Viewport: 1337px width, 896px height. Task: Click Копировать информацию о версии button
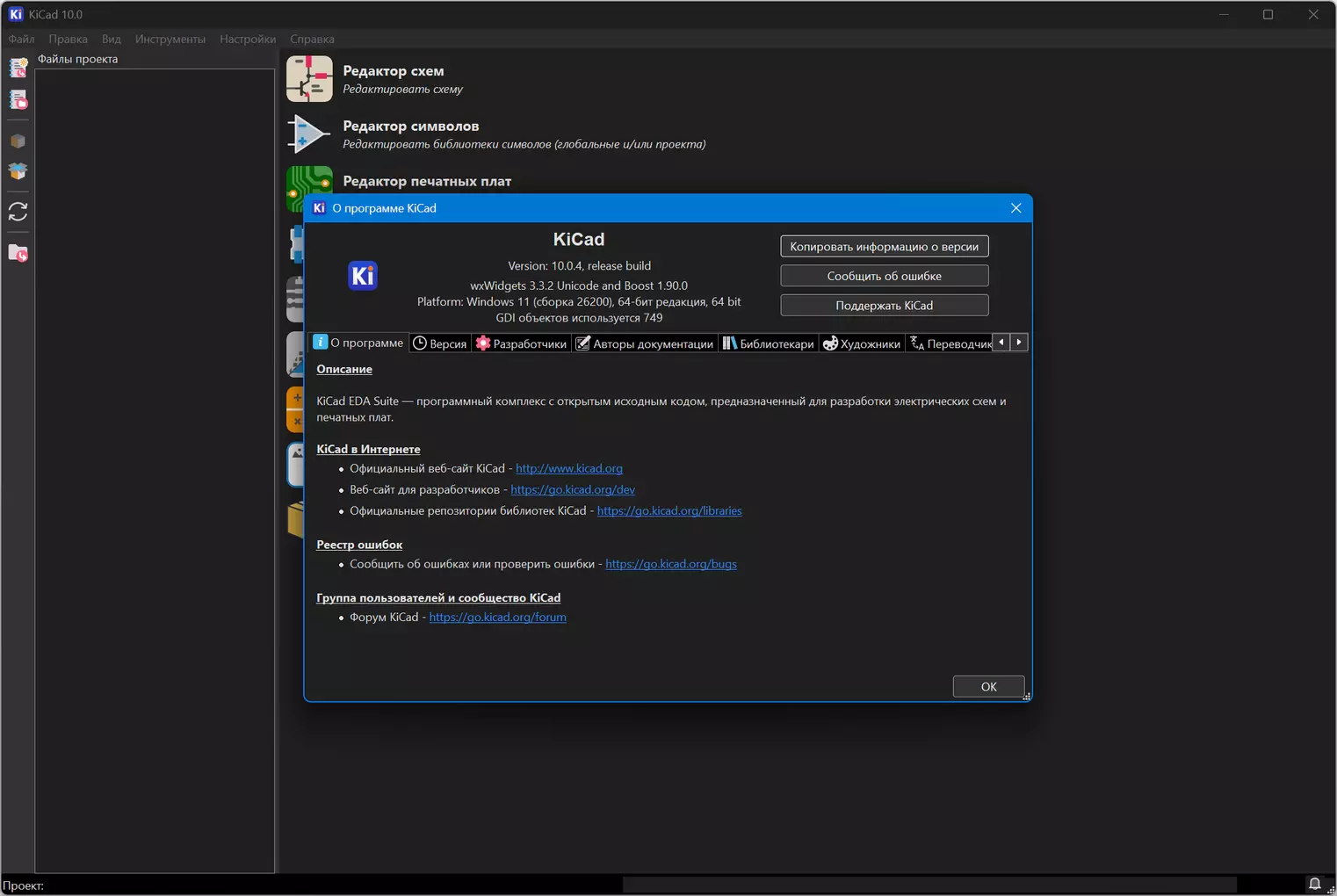coord(885,247)
